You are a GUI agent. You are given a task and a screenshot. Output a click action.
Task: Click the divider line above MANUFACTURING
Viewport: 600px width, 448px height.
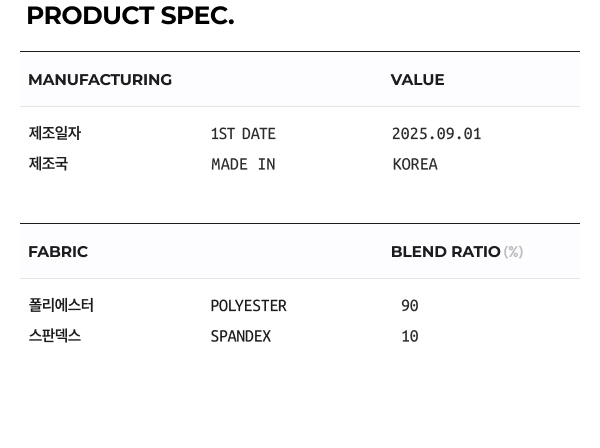pos(300,52)
